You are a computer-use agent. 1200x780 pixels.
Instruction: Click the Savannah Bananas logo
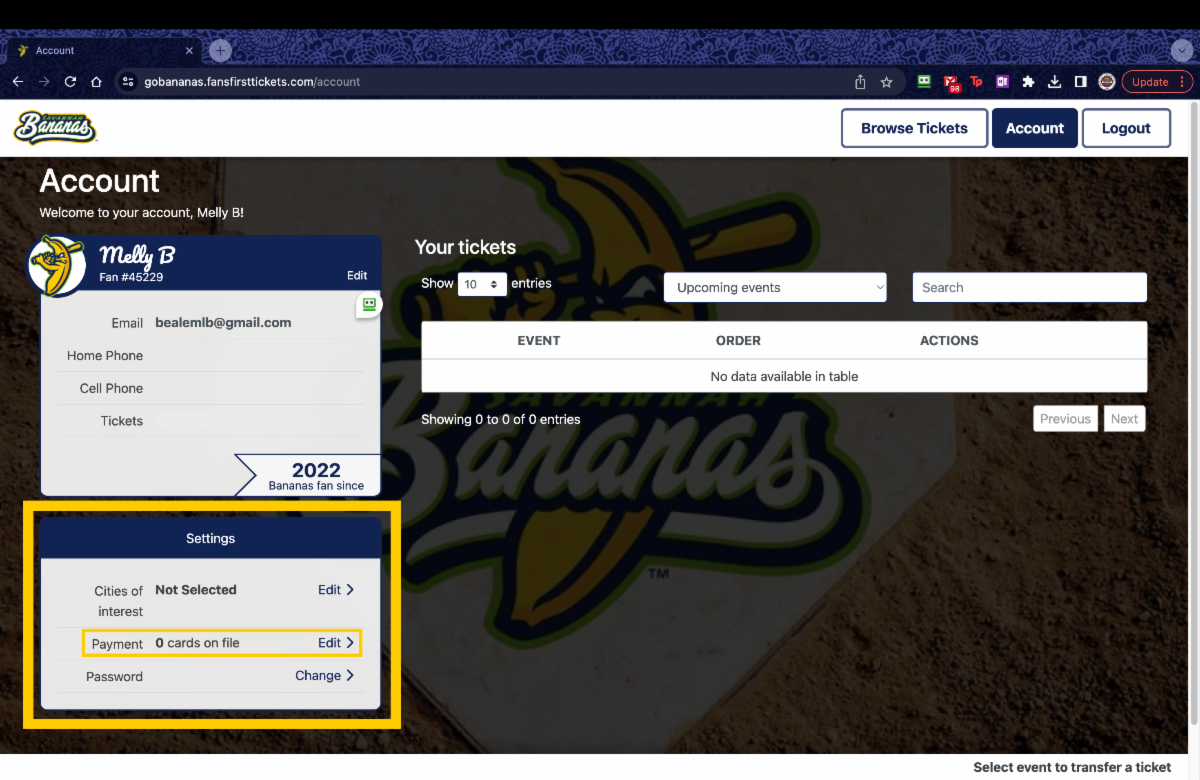55,127
